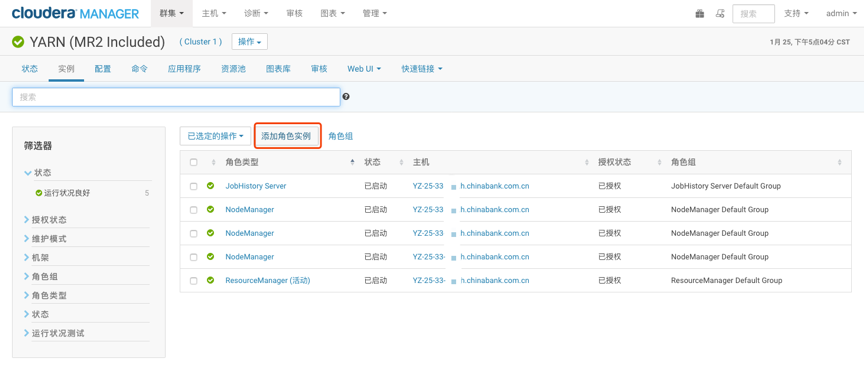This screenshot has height=368, width=864.
Task: Open the admin user dropdown
Action: 841,14
